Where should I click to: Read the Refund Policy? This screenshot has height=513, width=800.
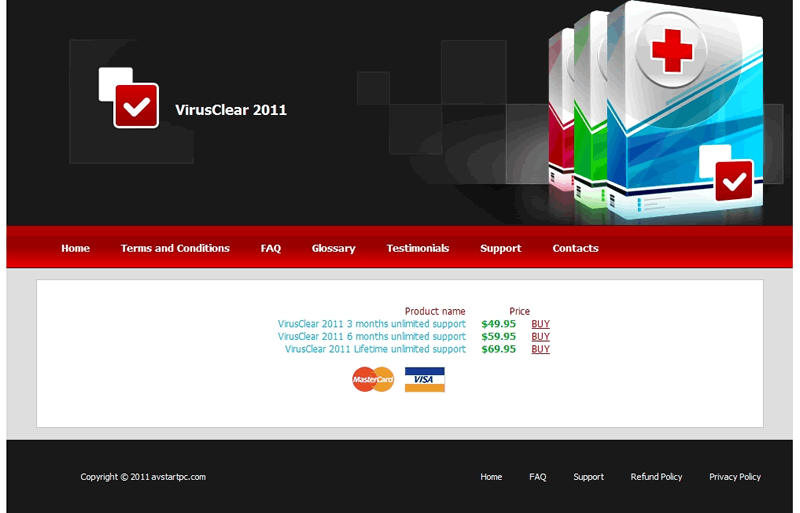pyautogui.click(x=656, y=477)
